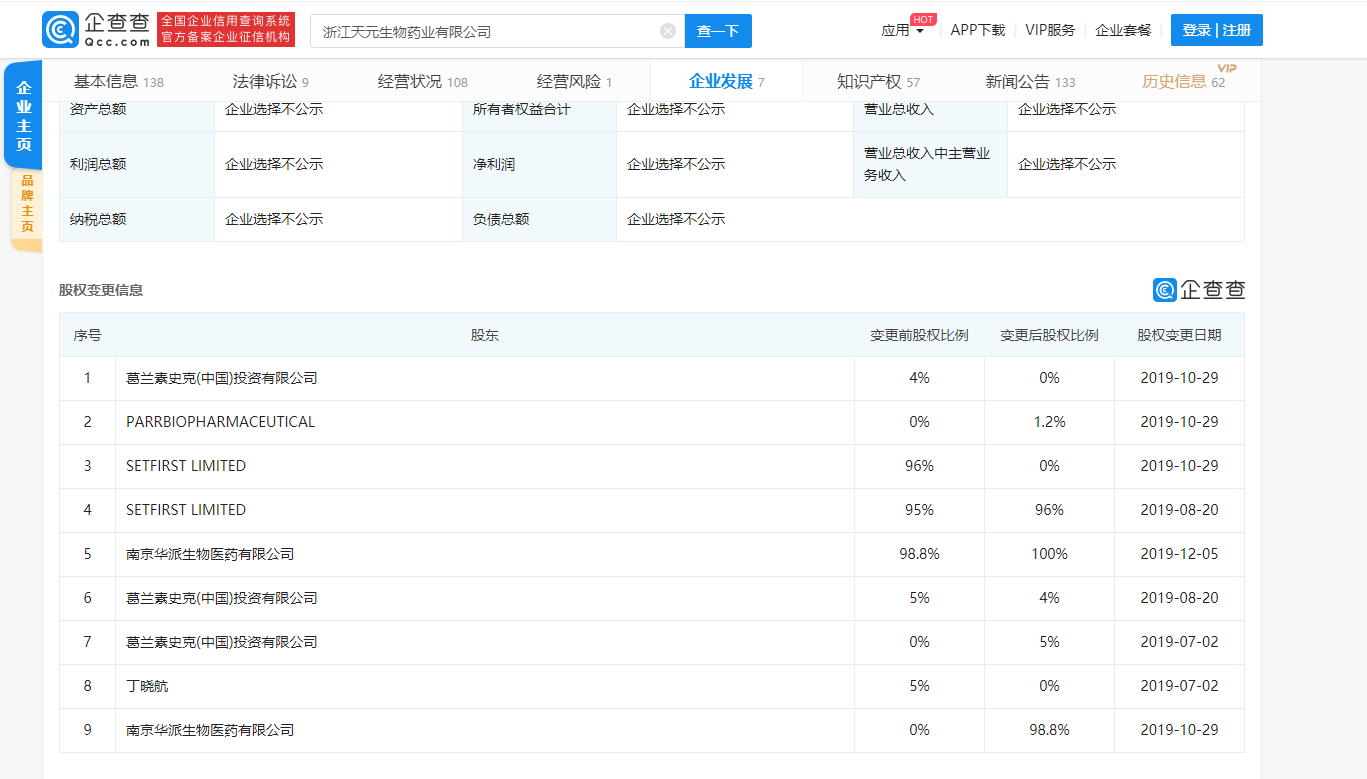Open the 历史信息 VIP tab

point(1183,82)
